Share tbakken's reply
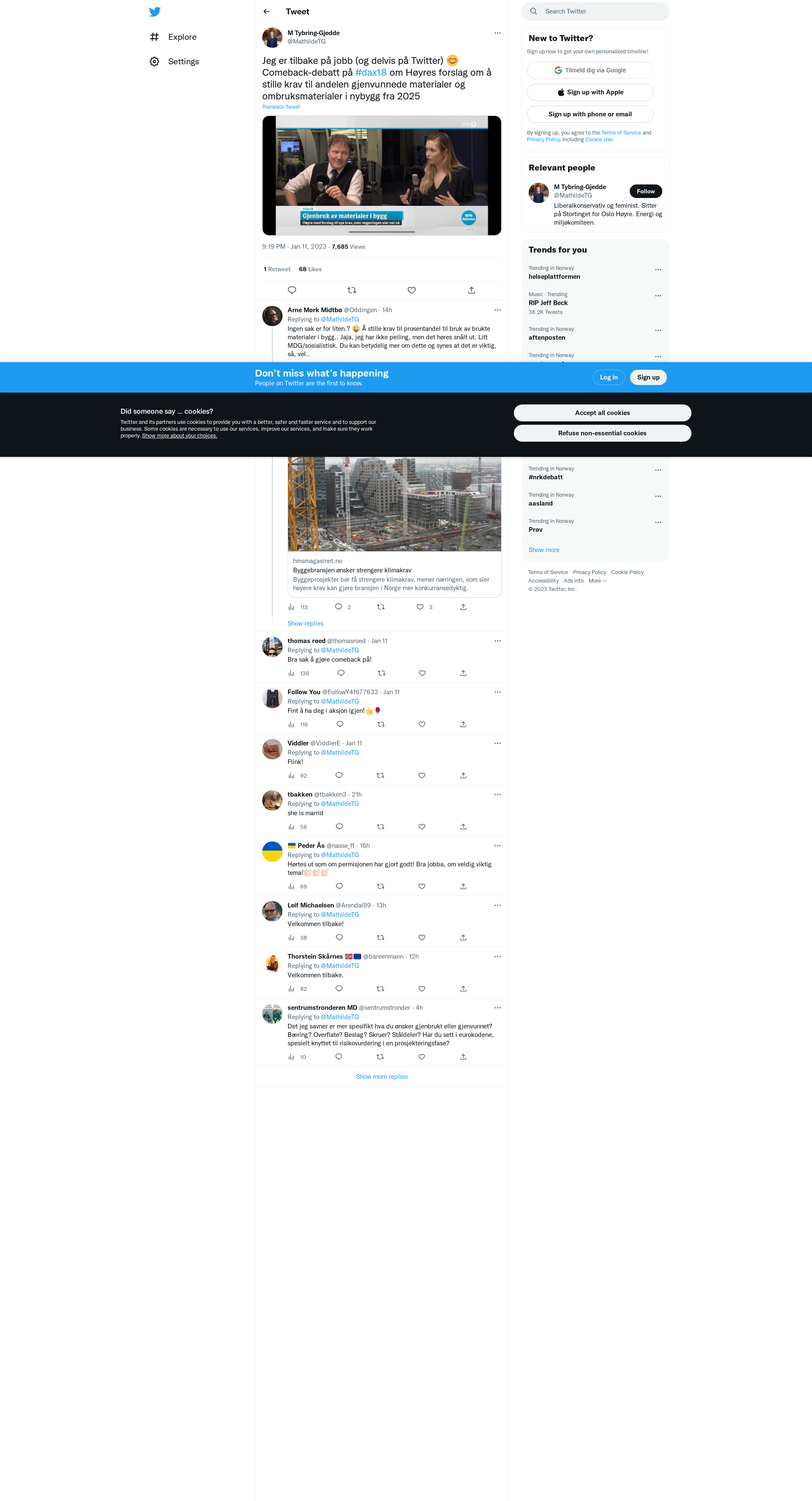 click(463, 827)
